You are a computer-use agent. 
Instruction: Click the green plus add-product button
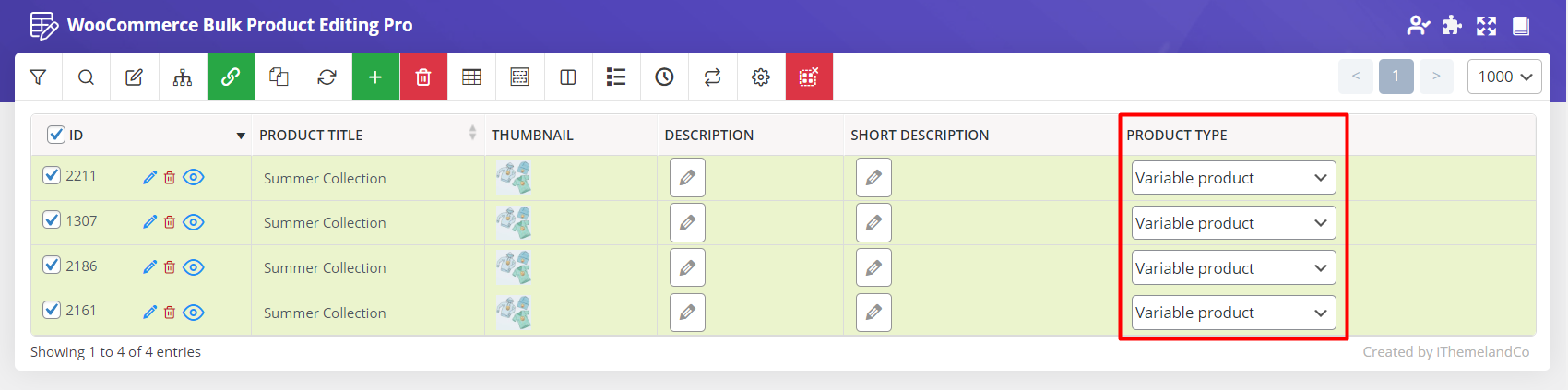(x=375, y=77)
